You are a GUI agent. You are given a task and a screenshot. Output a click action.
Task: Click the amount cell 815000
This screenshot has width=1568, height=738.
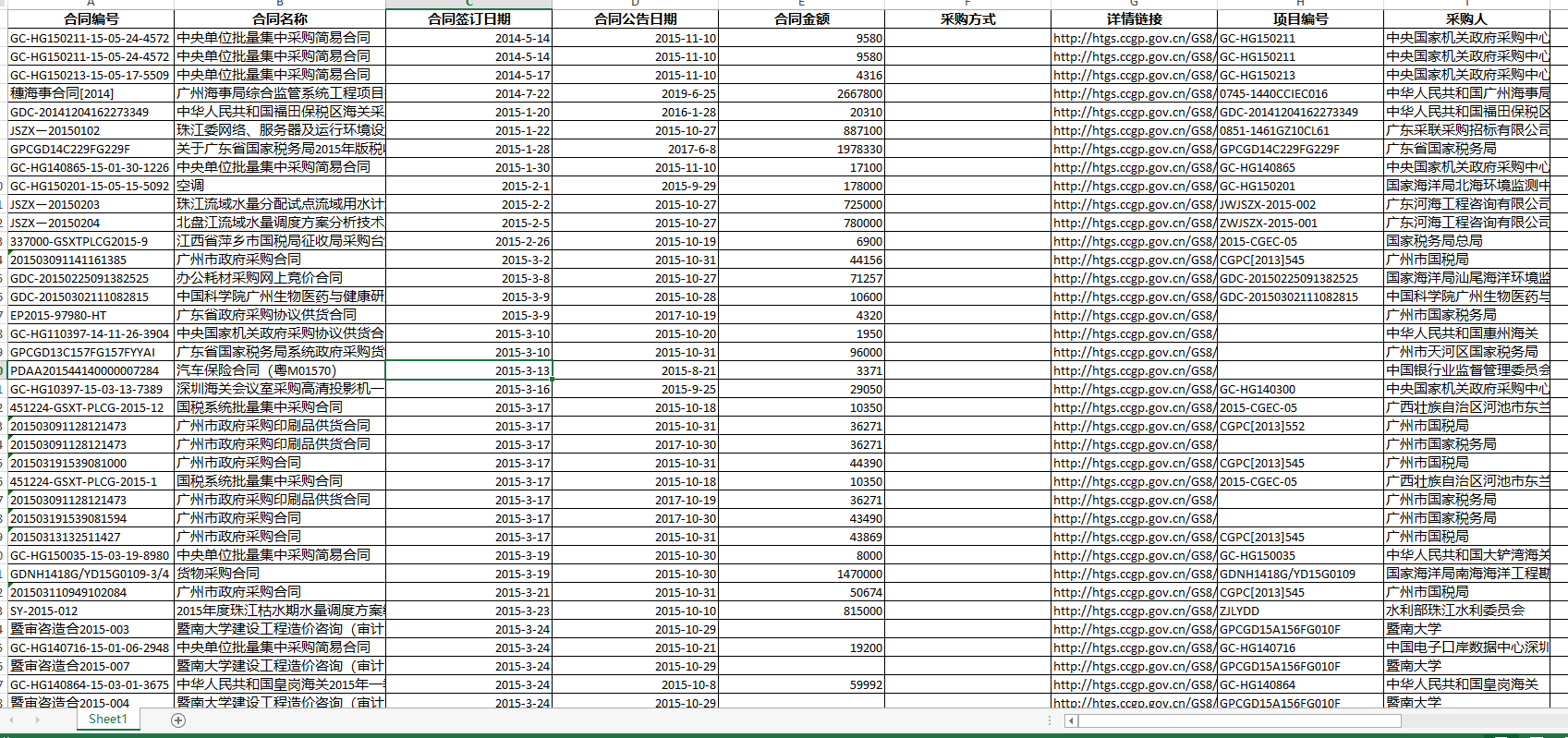801,611
